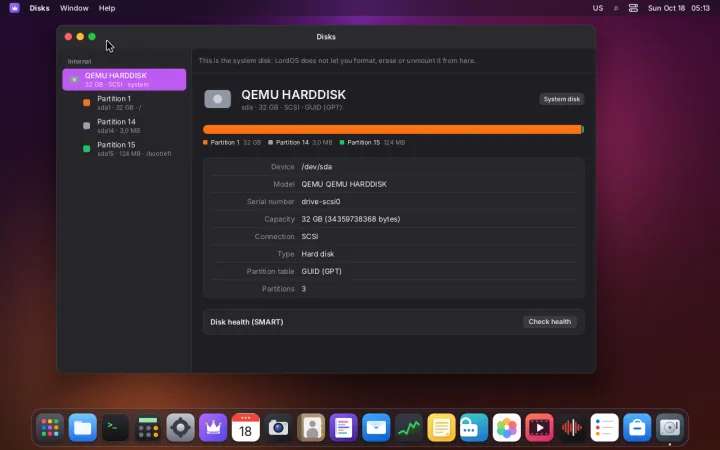720x450 pixels.
Task: Click the Partitions count value 3
Action: click(304, 289)
